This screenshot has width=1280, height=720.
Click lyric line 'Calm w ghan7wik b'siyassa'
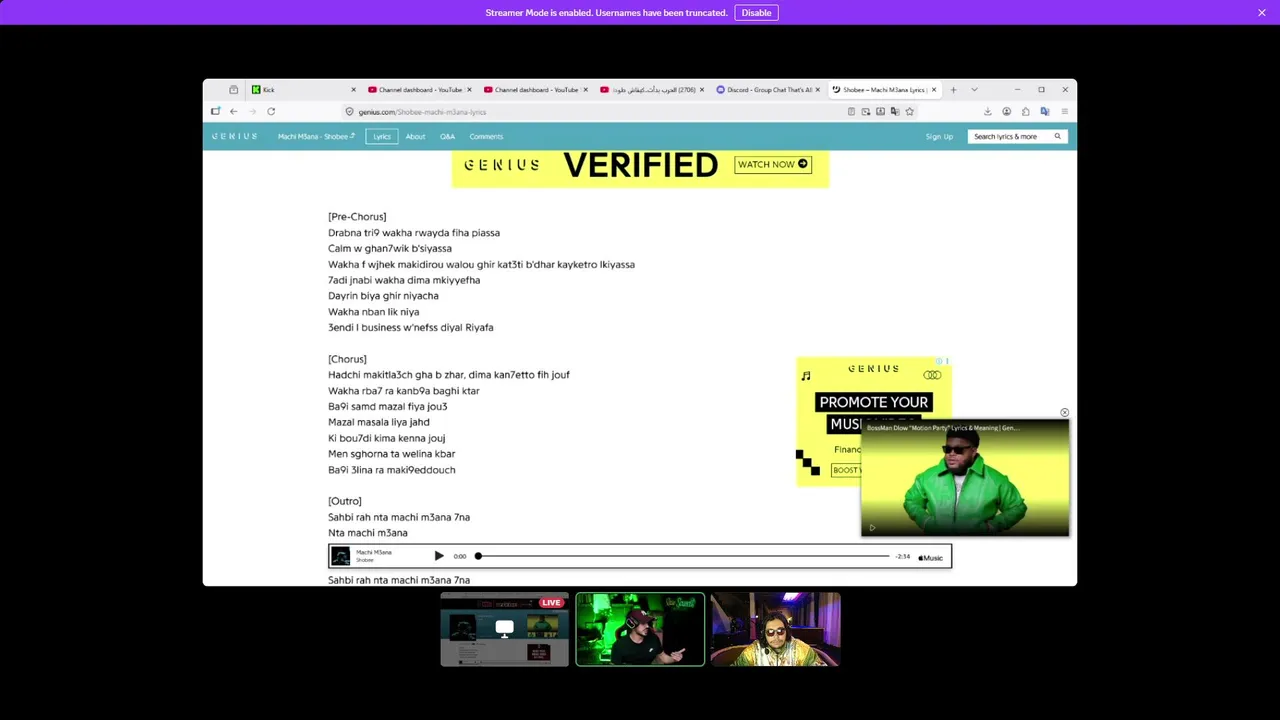tap(390, 248)
